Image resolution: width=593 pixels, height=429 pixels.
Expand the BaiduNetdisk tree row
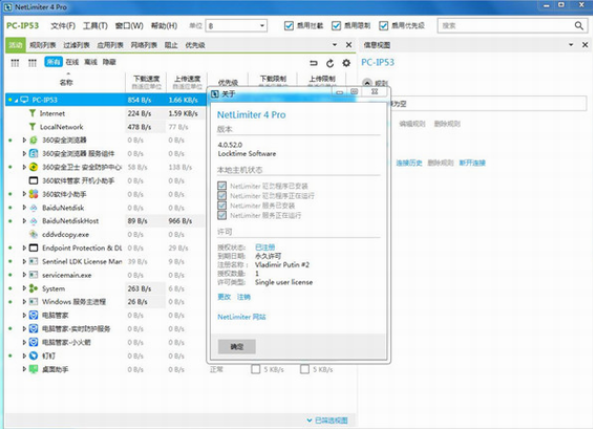(x=24, y=207)
